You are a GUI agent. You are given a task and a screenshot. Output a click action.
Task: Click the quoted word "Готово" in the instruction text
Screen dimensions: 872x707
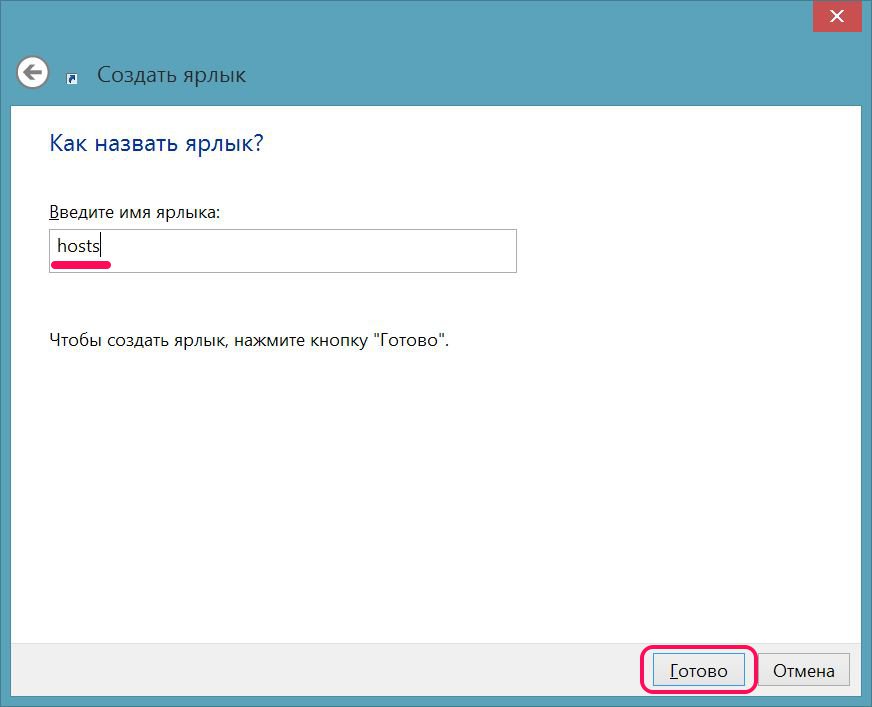coord(409,340)
